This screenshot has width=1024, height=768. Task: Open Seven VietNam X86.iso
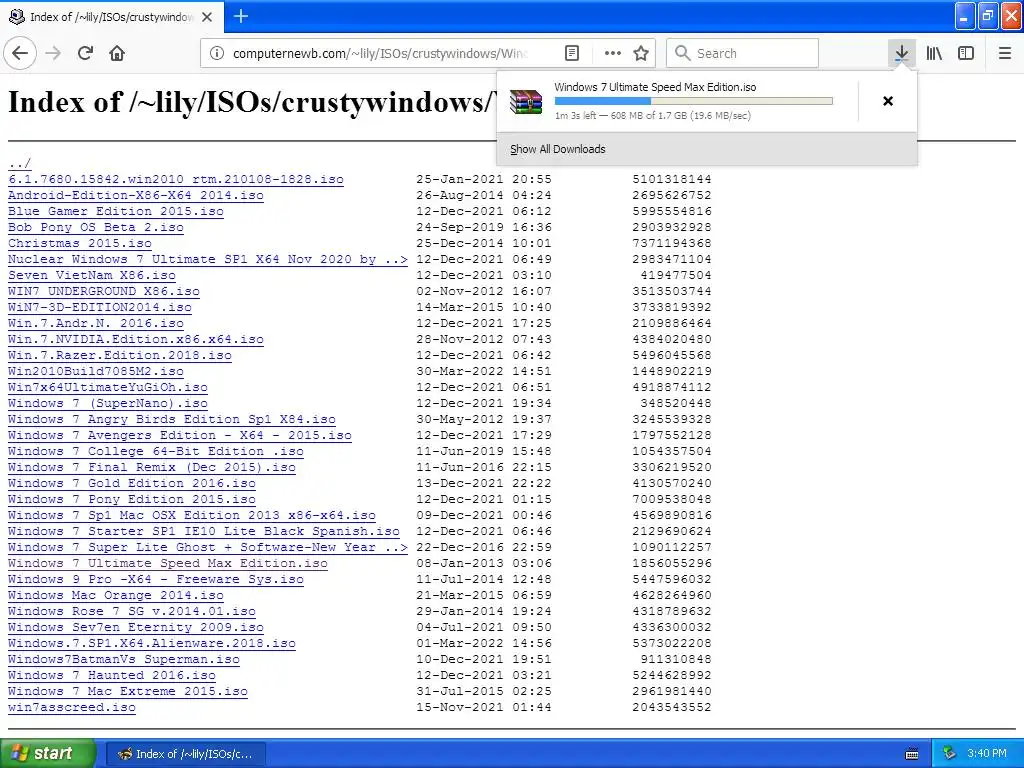[x=92, y=275]
